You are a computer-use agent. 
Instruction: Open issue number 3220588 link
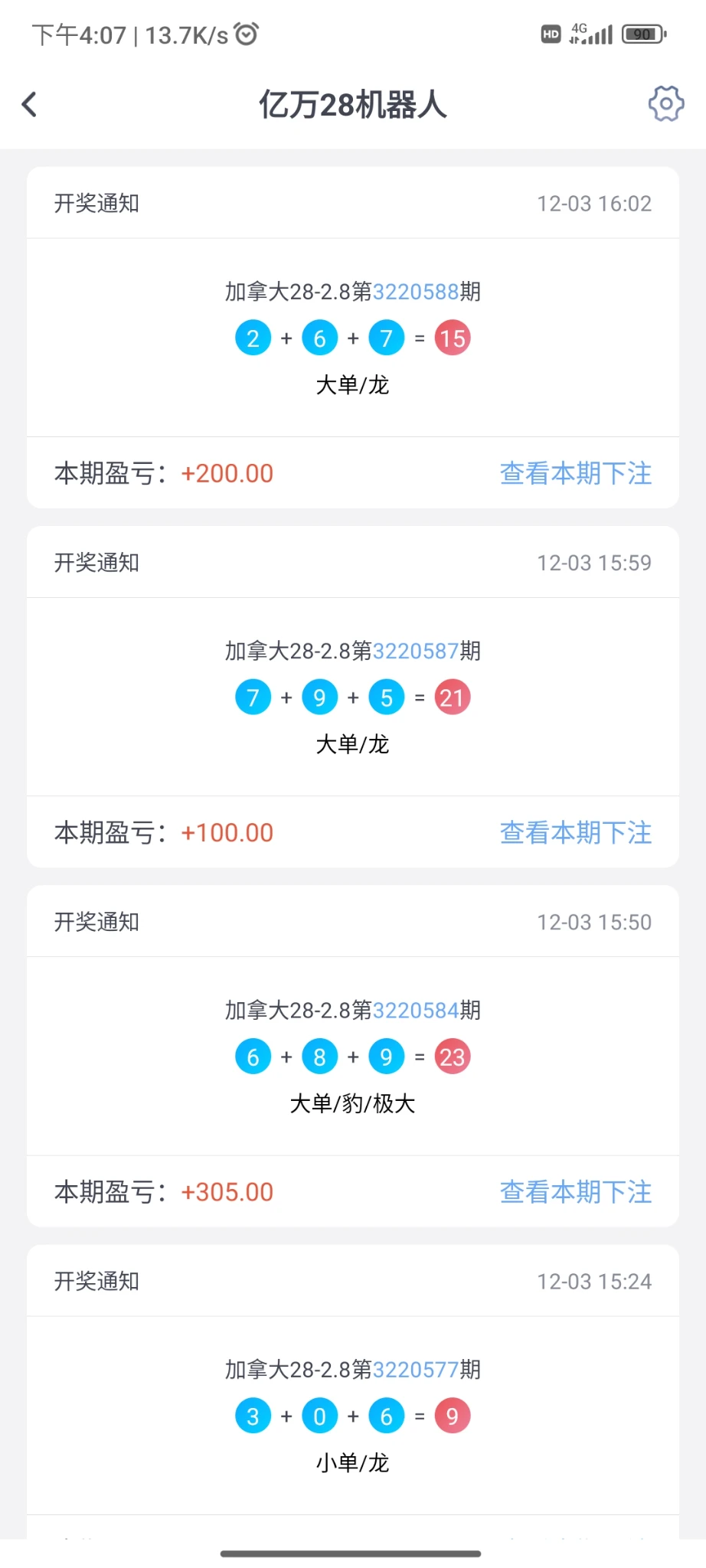click(x=416, y=292)
